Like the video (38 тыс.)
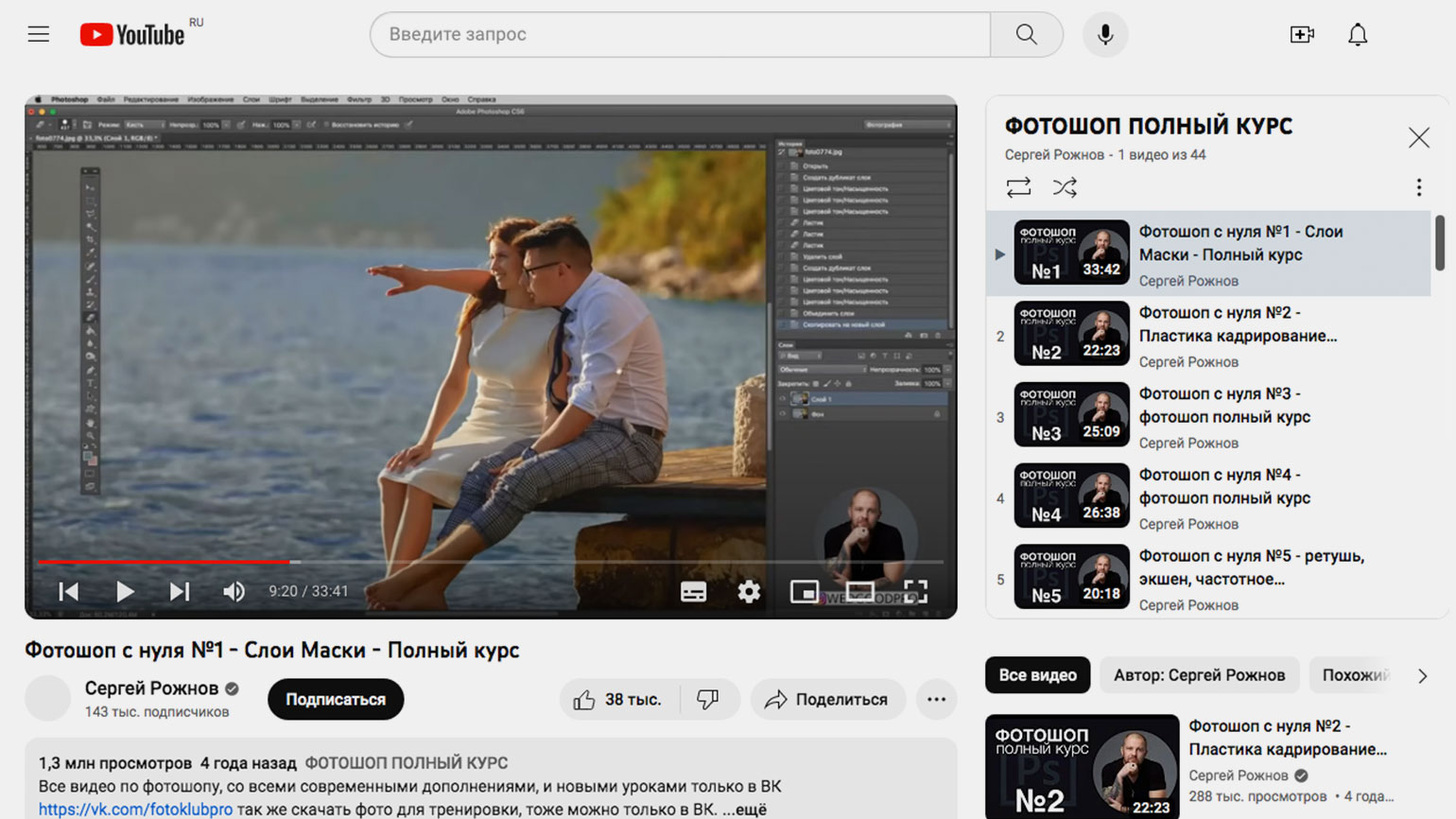Screen dimensions: 1456x819 pyautogui.click(x=617, y=700)
